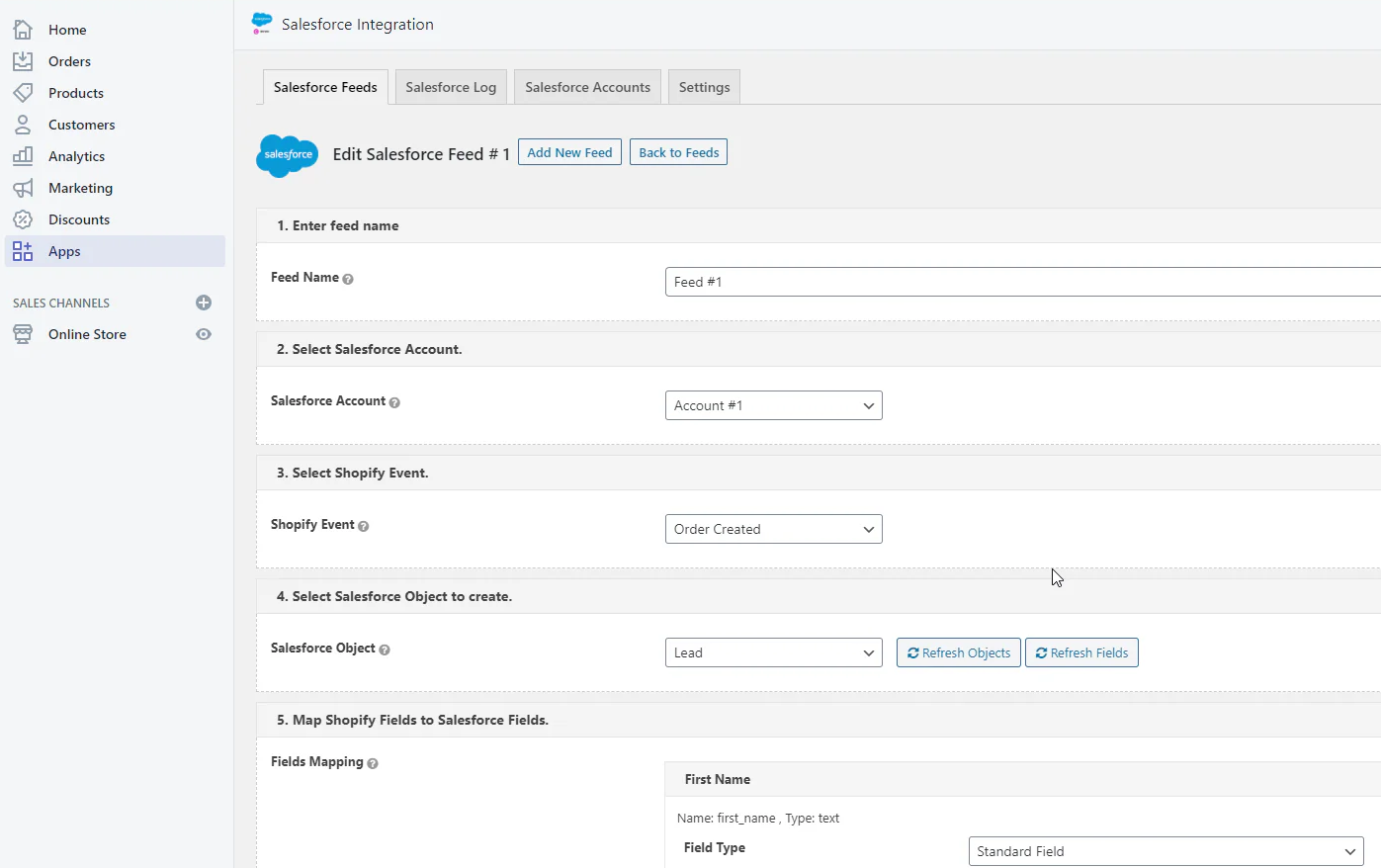Open the Salesforce Account dropdown
The width and height of the screenshot is (1381, 868).
(x=773, y=405)
